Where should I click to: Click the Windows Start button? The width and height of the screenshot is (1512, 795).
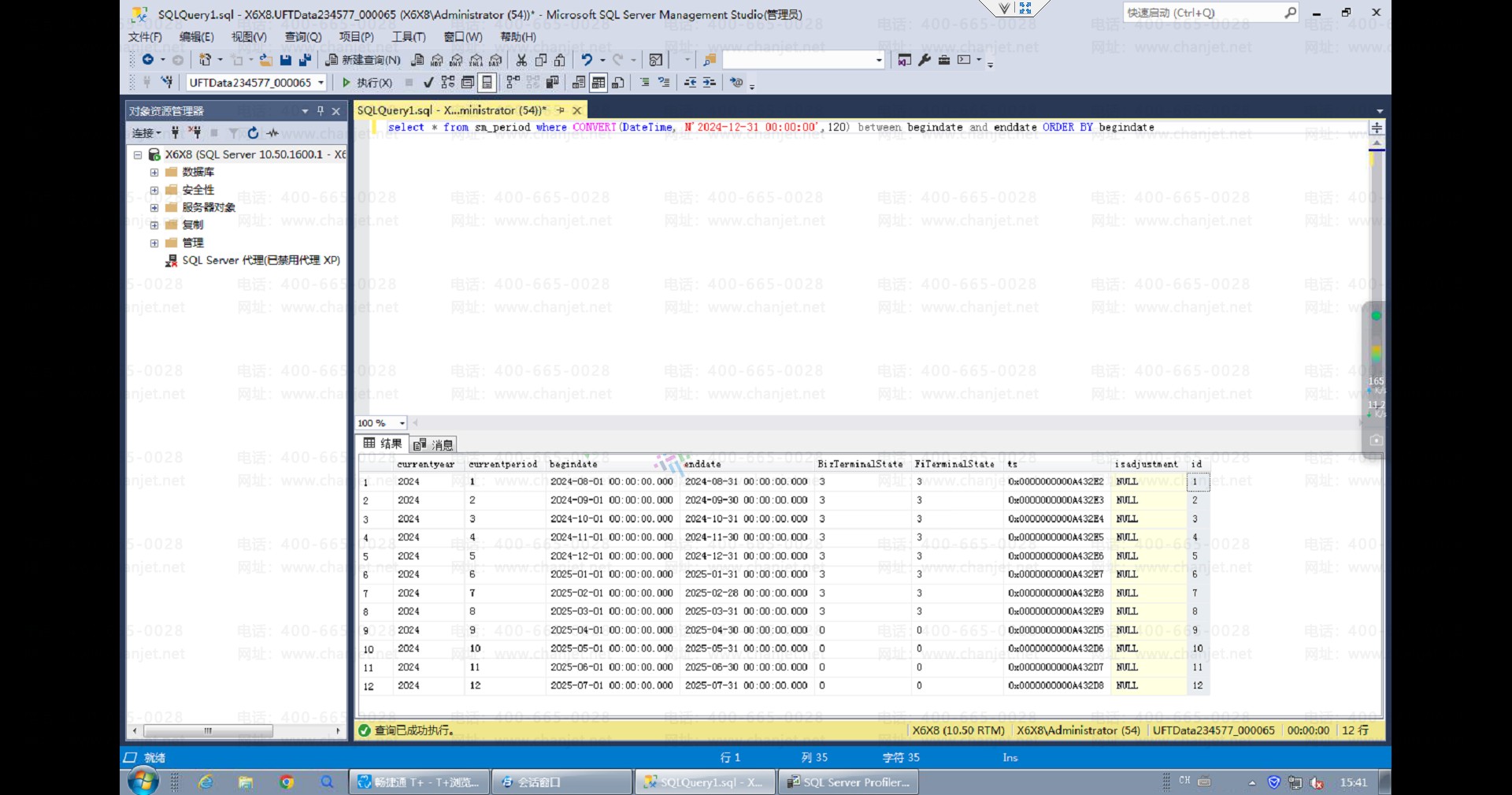(x=143, y=781)
